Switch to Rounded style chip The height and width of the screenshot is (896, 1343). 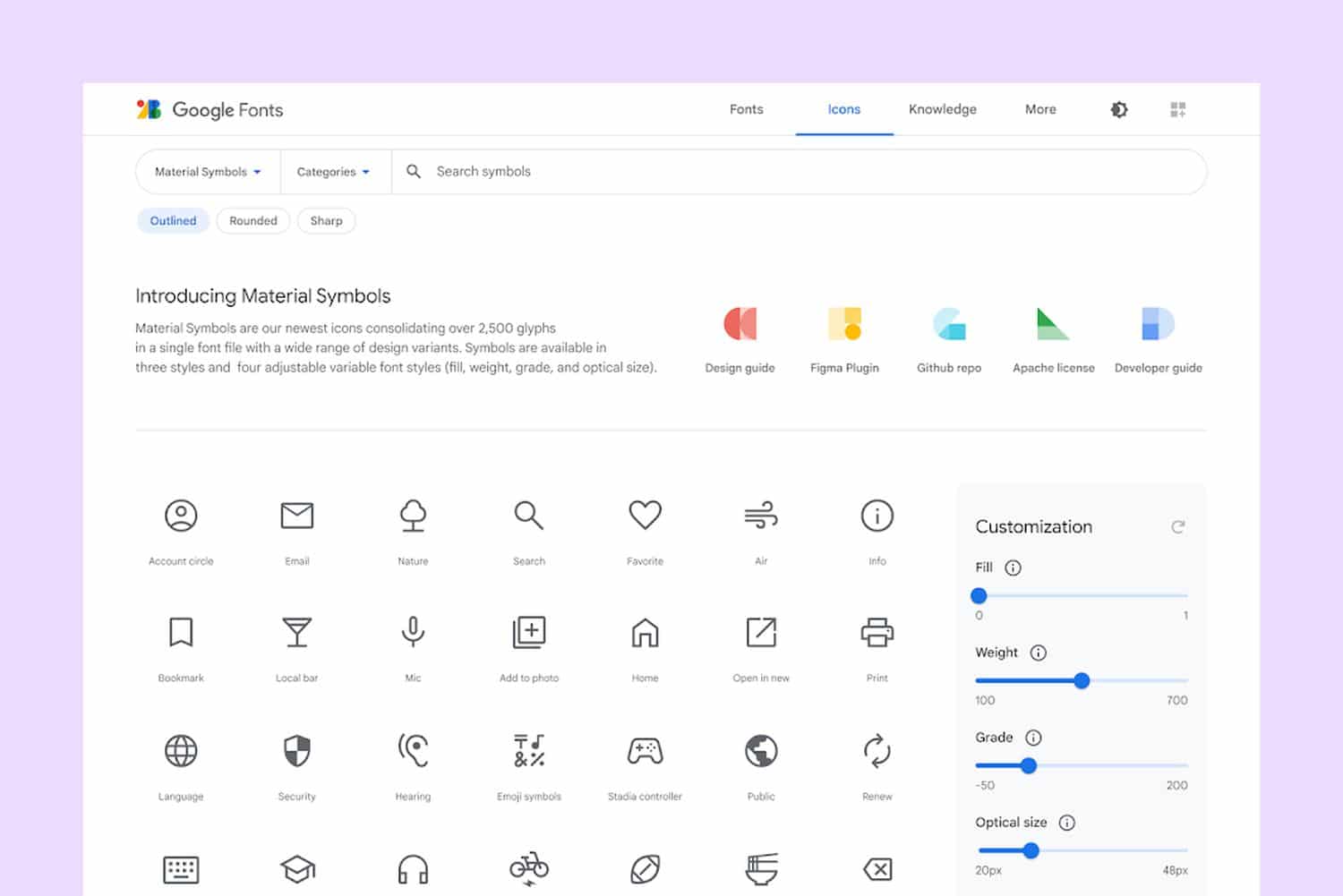tap(252, 221)
